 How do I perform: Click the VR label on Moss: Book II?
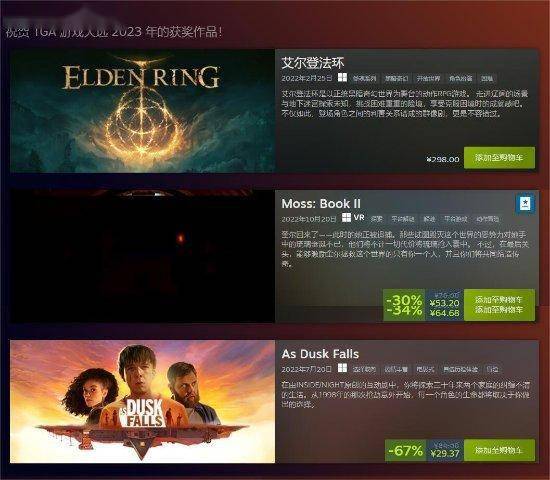point(359,218)
